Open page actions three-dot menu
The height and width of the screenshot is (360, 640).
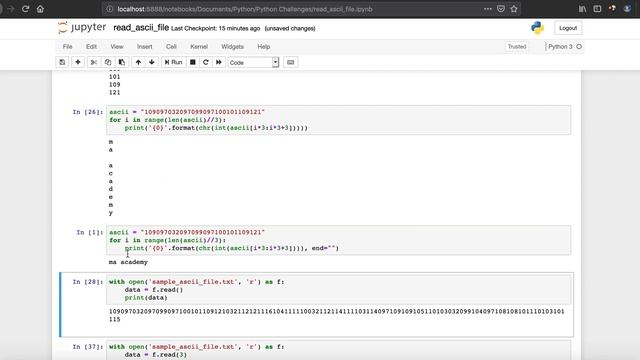487,9
